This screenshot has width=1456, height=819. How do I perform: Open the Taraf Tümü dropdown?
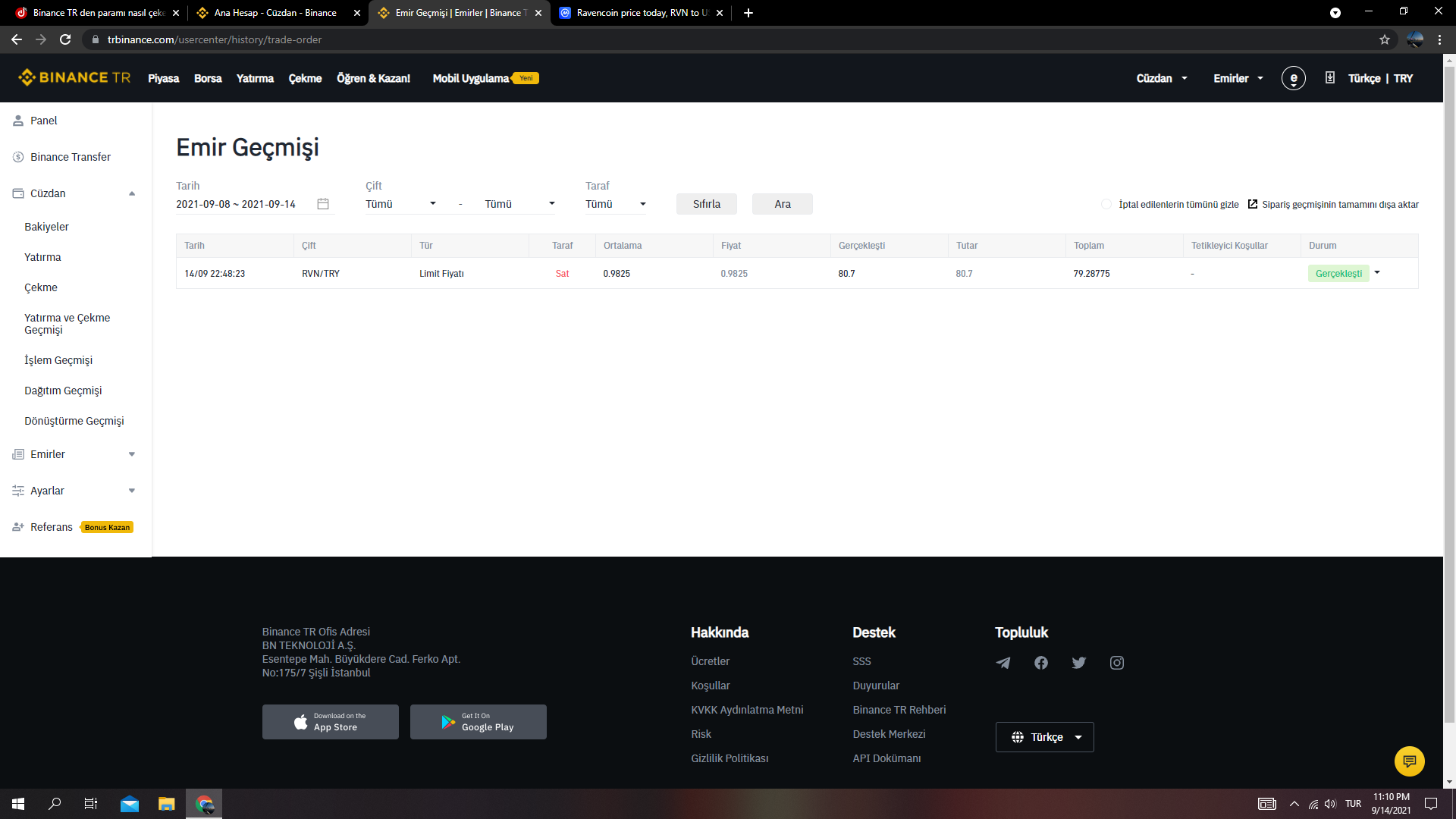pyautogui.click(x=615, y=204)
